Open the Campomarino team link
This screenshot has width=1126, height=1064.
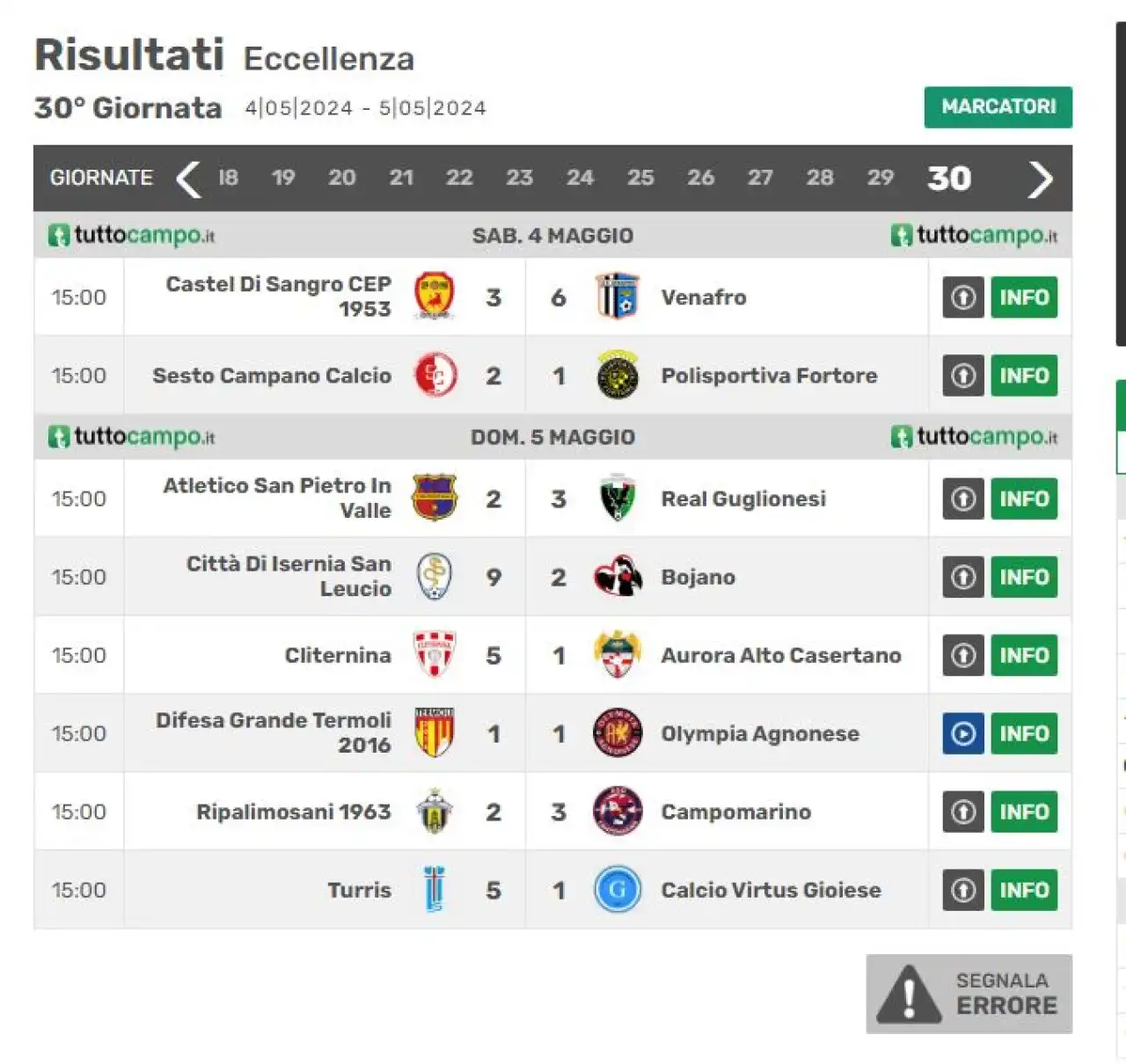735,812
